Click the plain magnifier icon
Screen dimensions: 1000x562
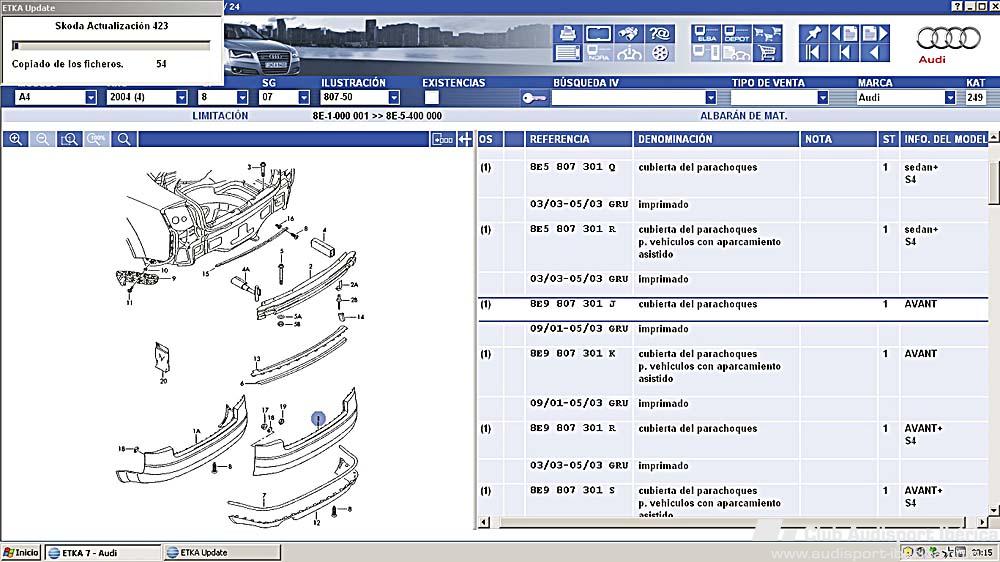124,139
